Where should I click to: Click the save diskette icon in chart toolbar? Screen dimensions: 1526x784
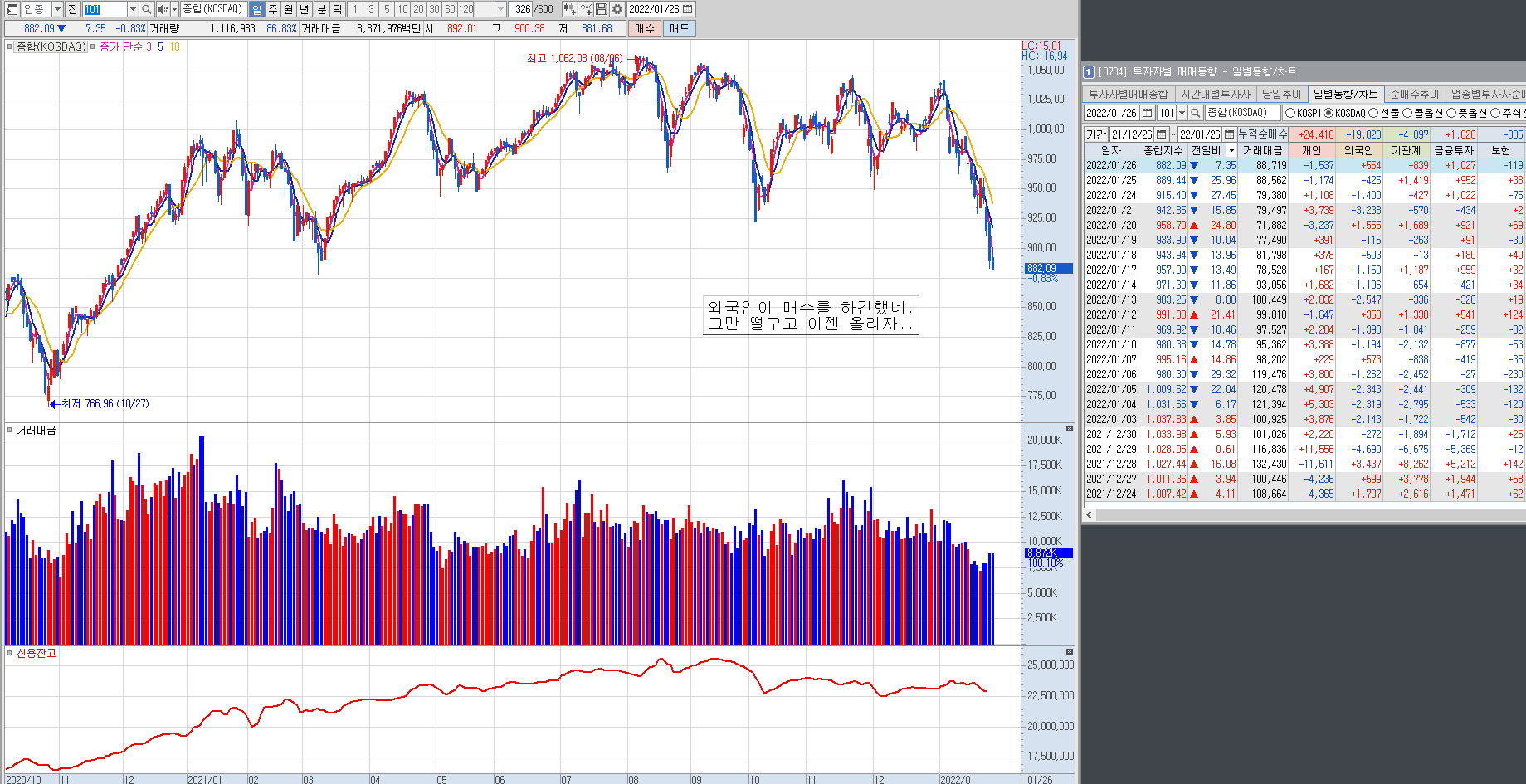click(x=602, y=9)
